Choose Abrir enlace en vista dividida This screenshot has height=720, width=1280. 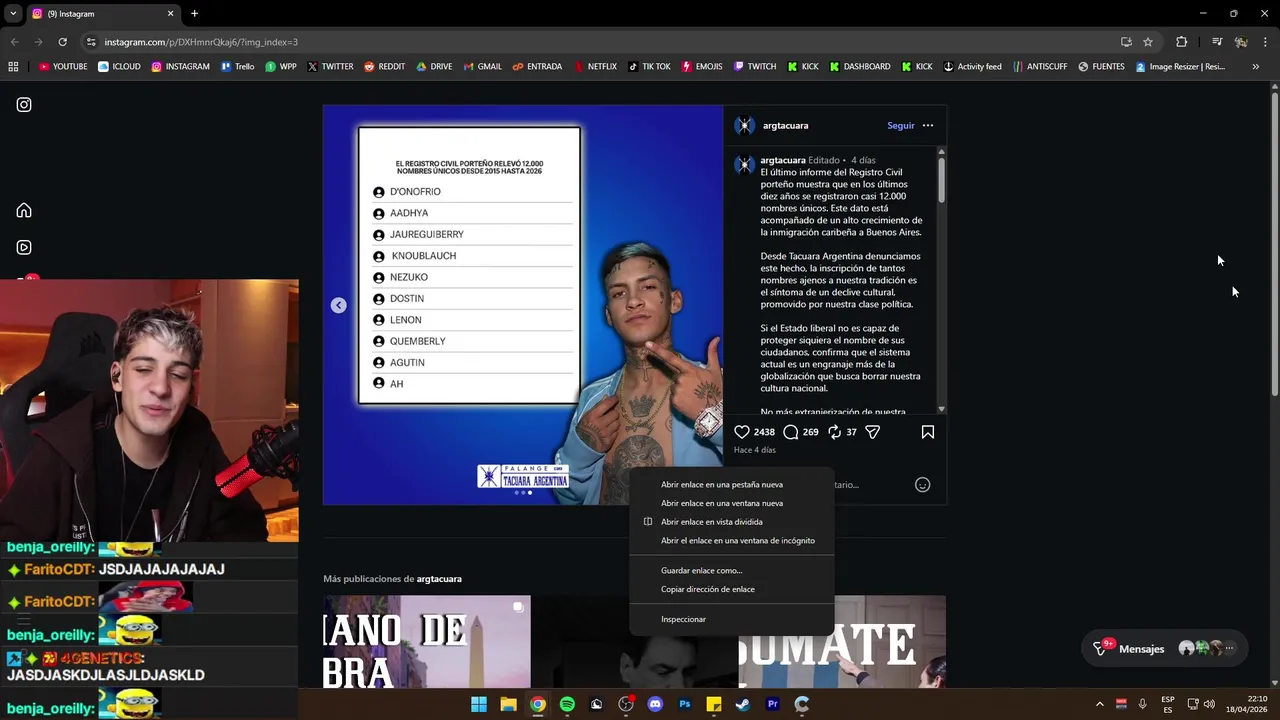pyautogui.click(x=731, y=522)
